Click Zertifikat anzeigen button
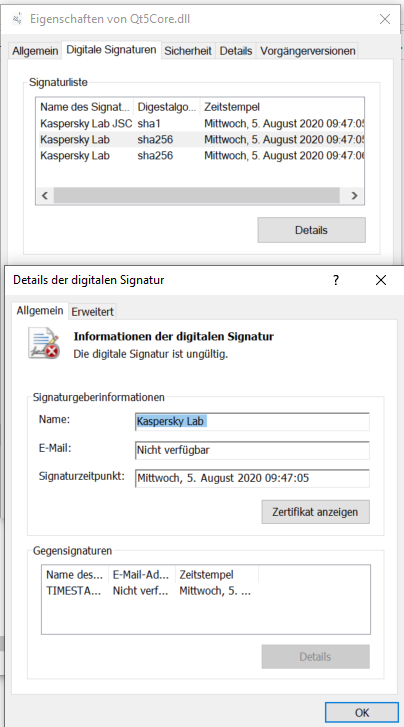404x727 pixels. [x=315, y=512]
